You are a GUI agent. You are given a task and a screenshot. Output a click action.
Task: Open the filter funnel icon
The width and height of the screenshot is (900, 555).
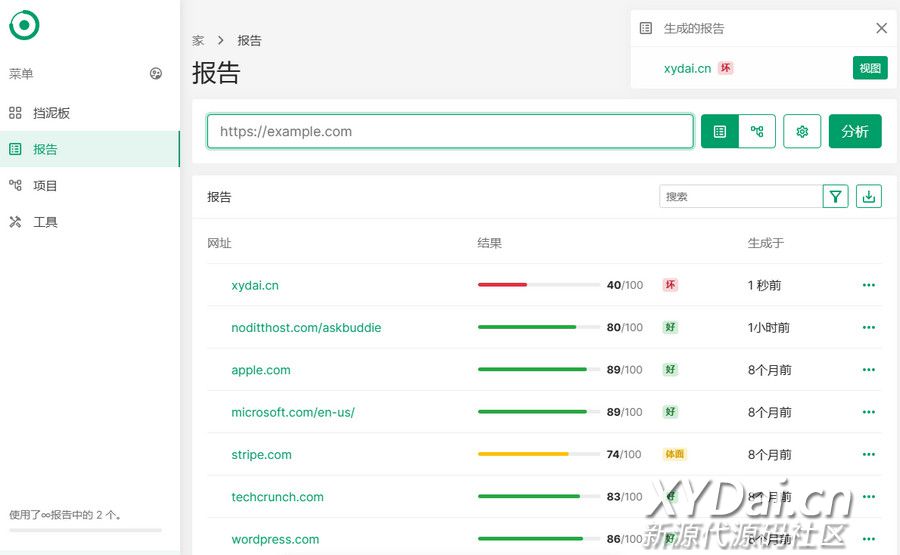[x=835, y=197]
